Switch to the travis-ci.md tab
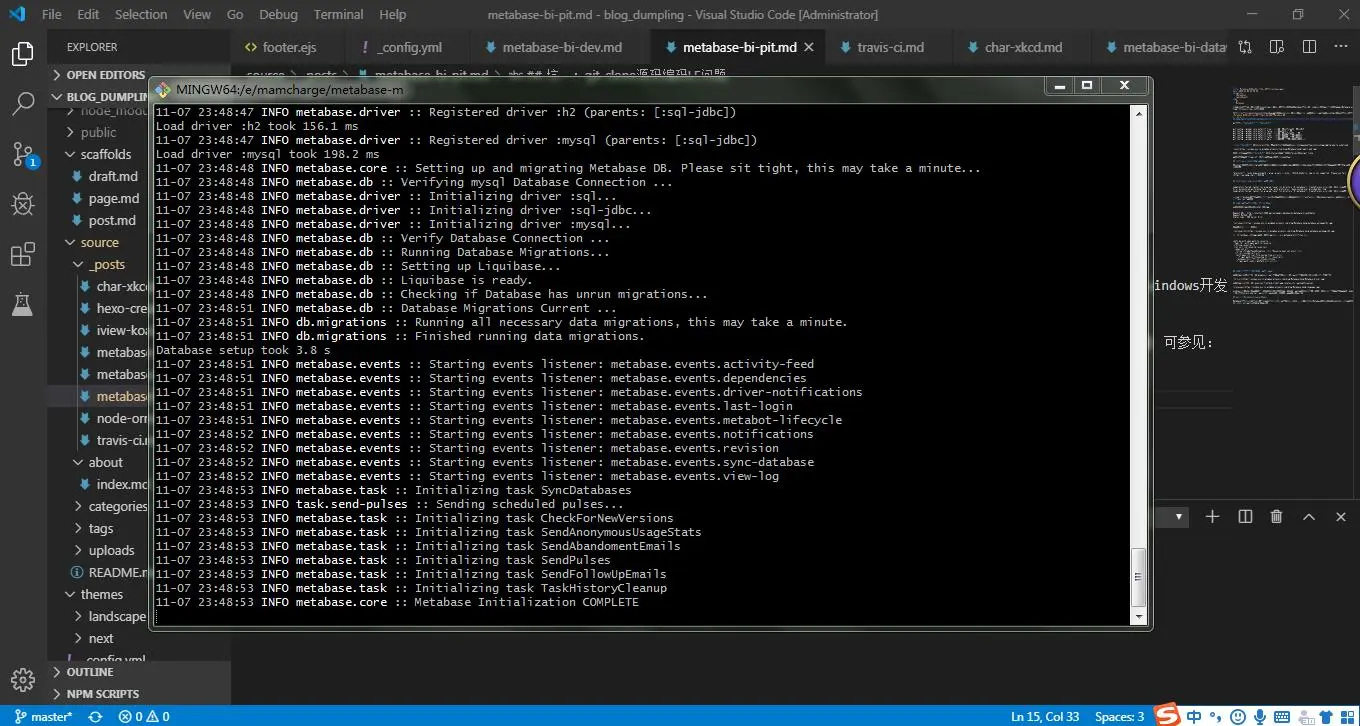 tap(888, 46)
